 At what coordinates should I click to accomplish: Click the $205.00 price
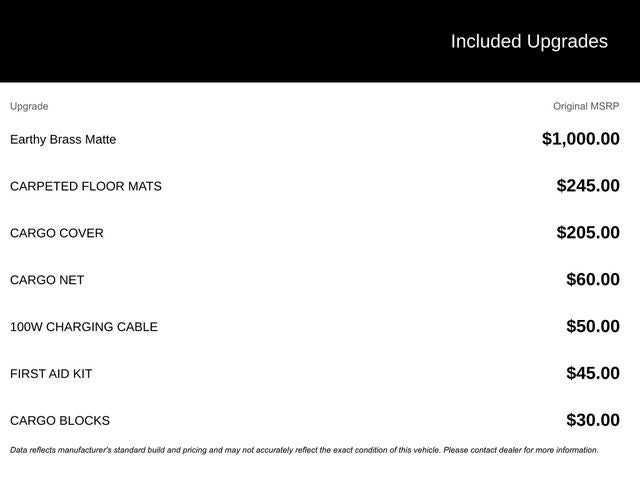(588, 233)
